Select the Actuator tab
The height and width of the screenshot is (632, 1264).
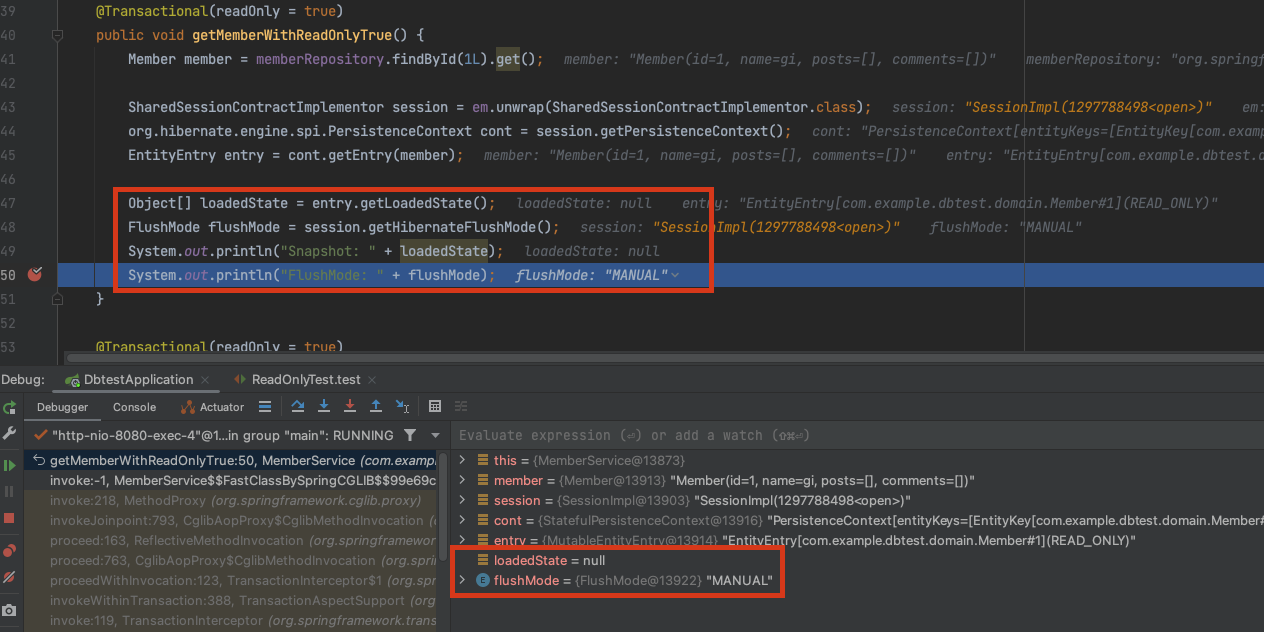pos(212,407)
